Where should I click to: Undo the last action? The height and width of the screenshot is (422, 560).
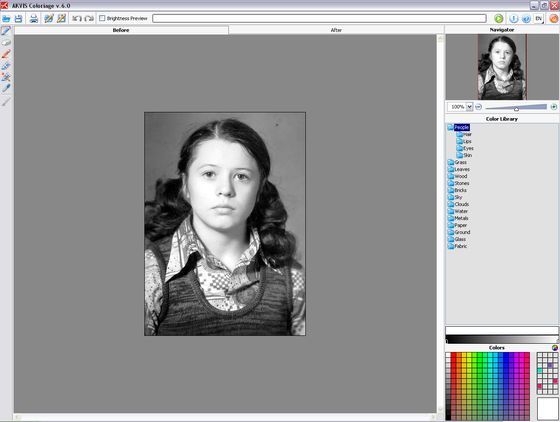(x=77, y=18)
